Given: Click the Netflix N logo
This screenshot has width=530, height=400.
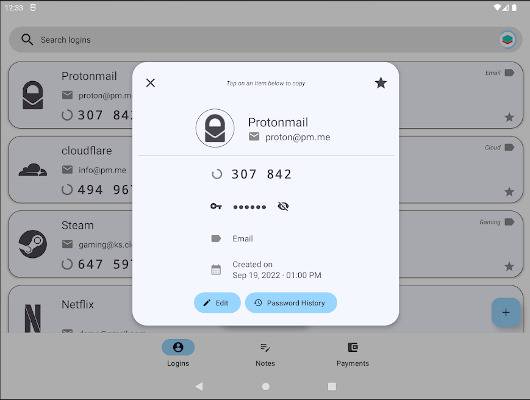Looking at the screenshot, I should click(33, 319).
